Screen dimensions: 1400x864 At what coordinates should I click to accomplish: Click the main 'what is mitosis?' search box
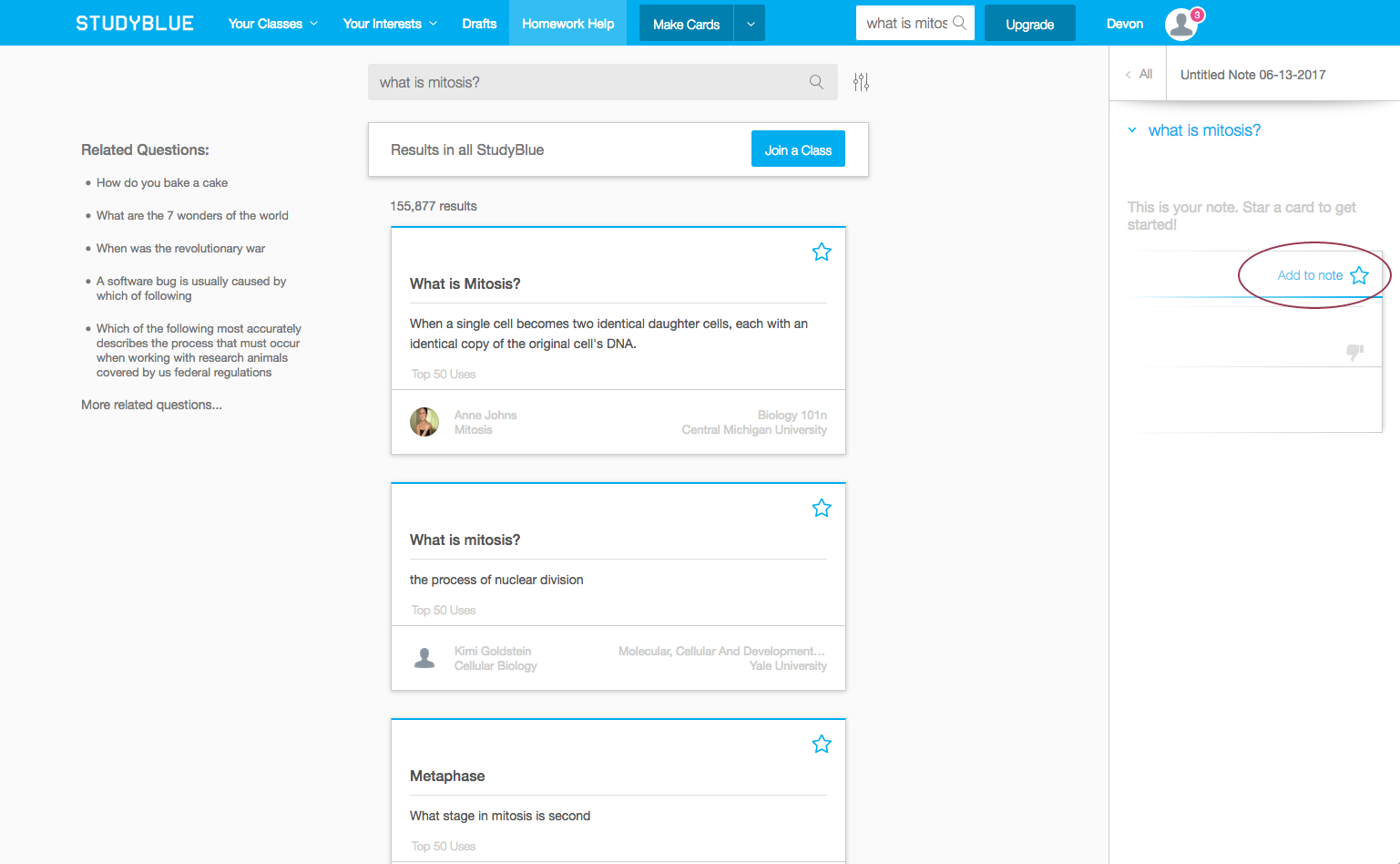601,82
